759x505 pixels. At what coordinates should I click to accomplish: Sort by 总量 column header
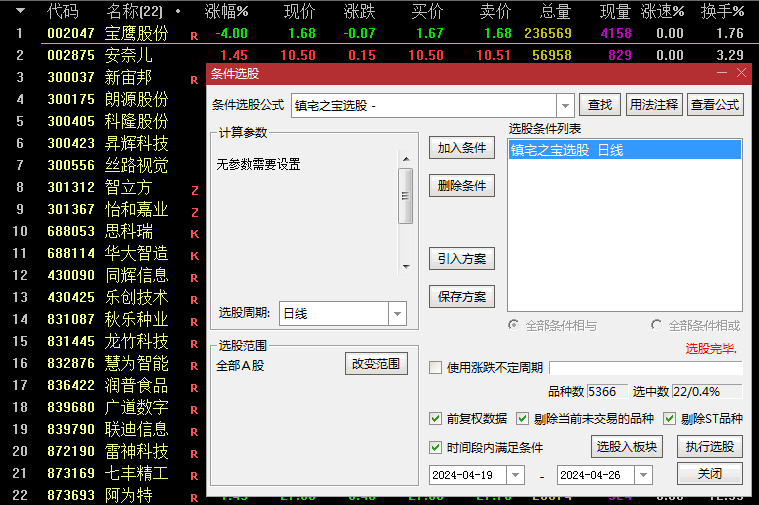(x=555, y=11)
